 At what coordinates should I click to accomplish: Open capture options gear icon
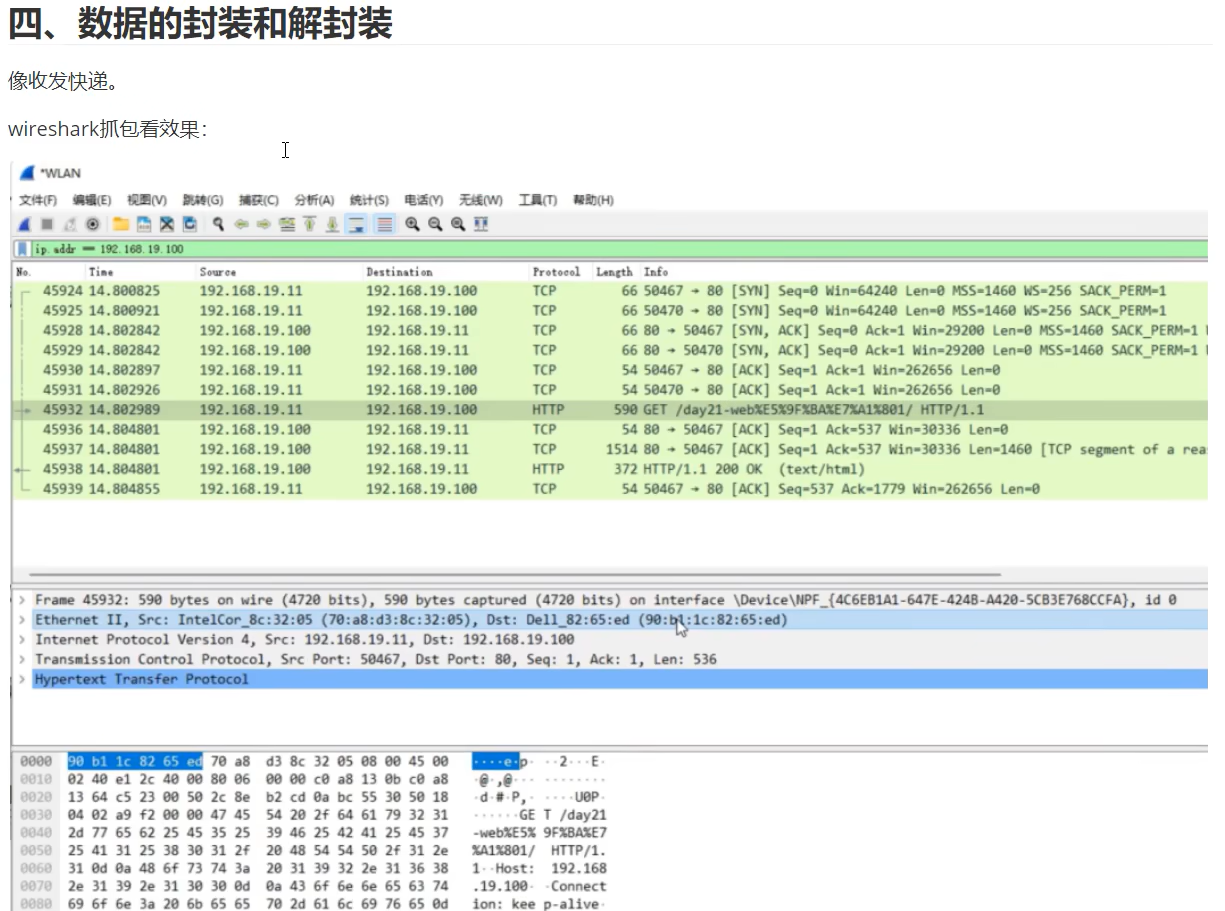93,225
